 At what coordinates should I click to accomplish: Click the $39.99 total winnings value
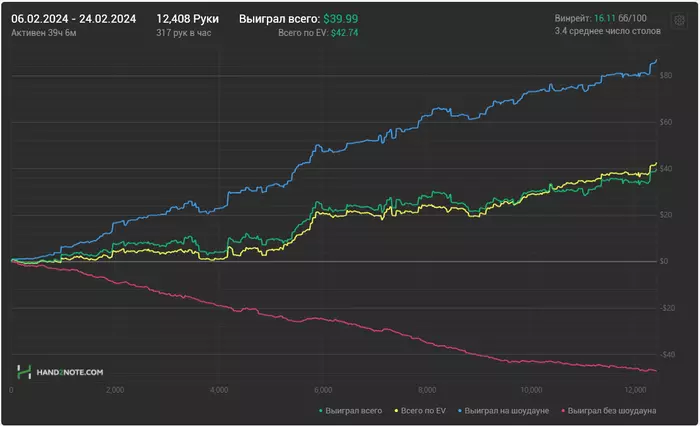pyautogui.click(x=342, y=19)
